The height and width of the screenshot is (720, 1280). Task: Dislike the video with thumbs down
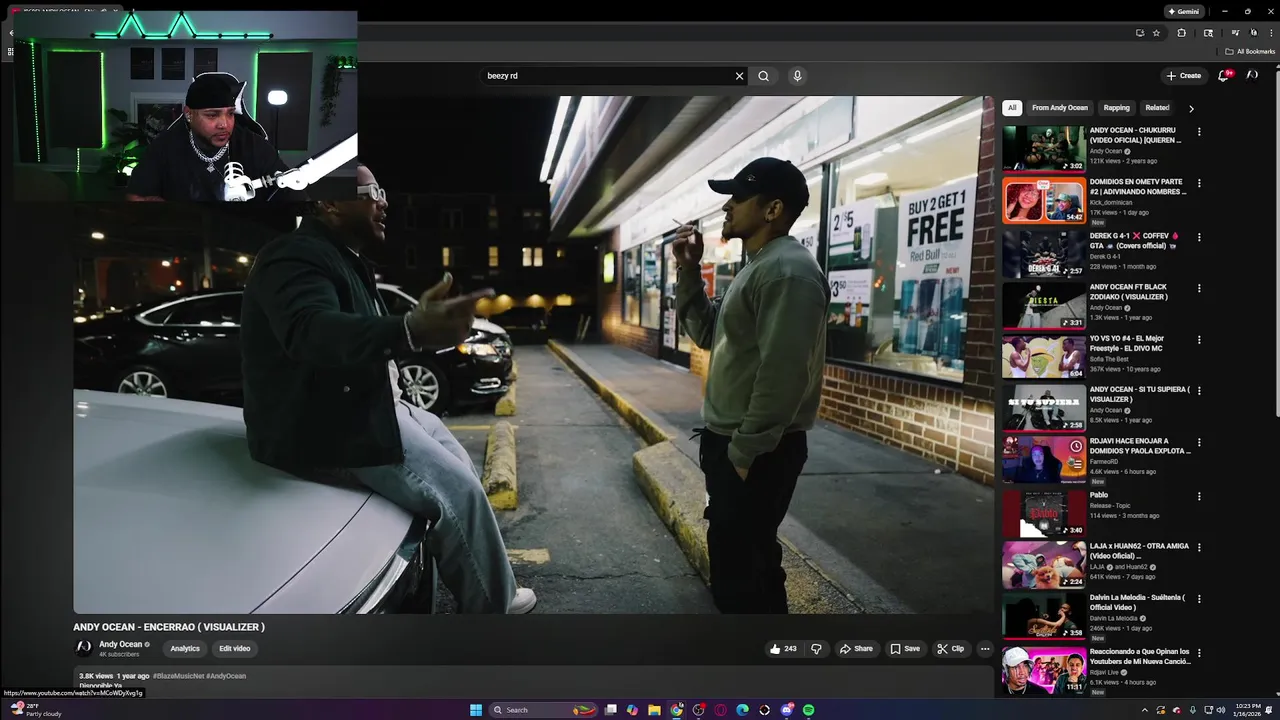[816, 649]
